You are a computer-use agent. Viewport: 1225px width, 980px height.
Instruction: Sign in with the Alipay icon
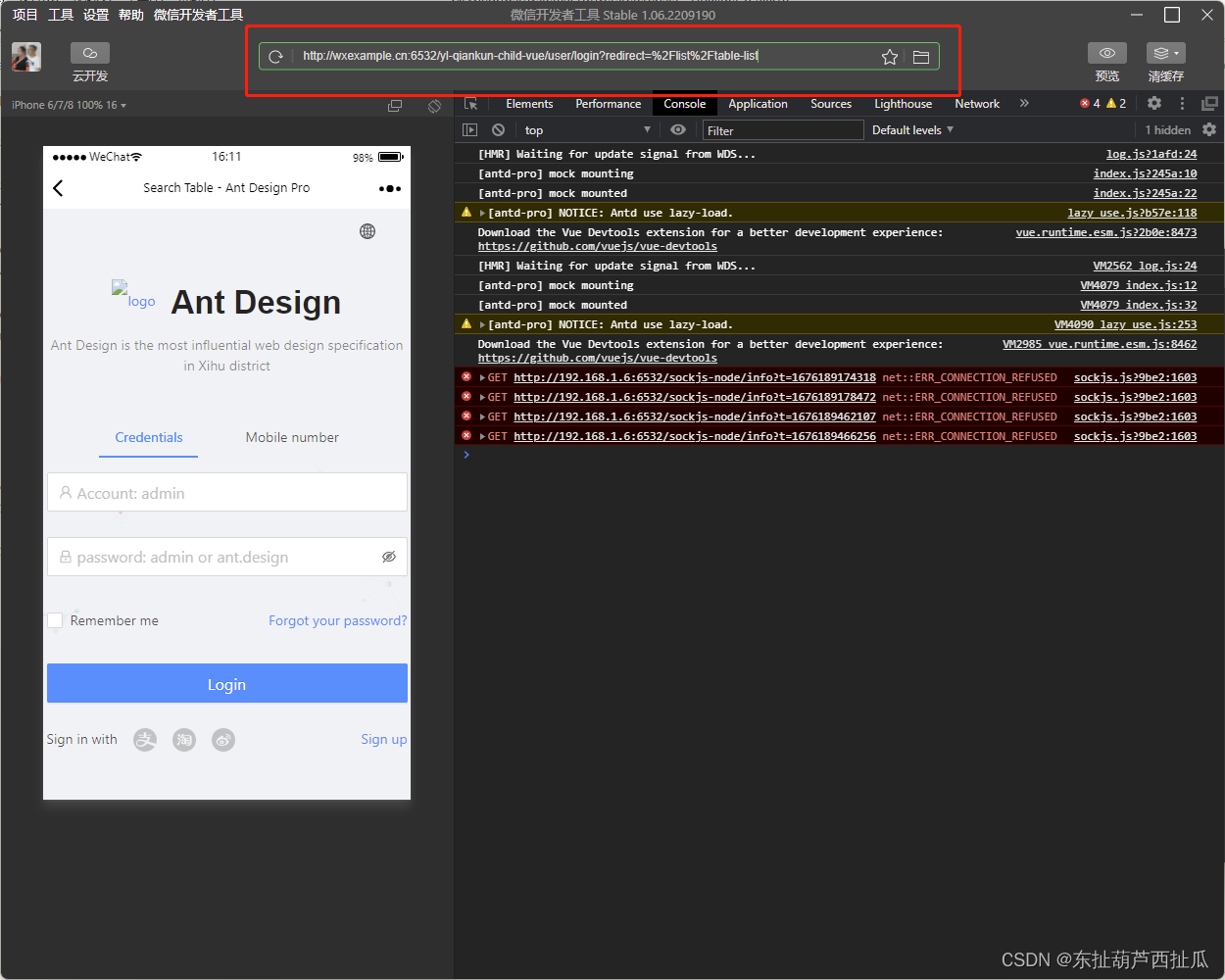pyautogui.click(x=145, y=740)
